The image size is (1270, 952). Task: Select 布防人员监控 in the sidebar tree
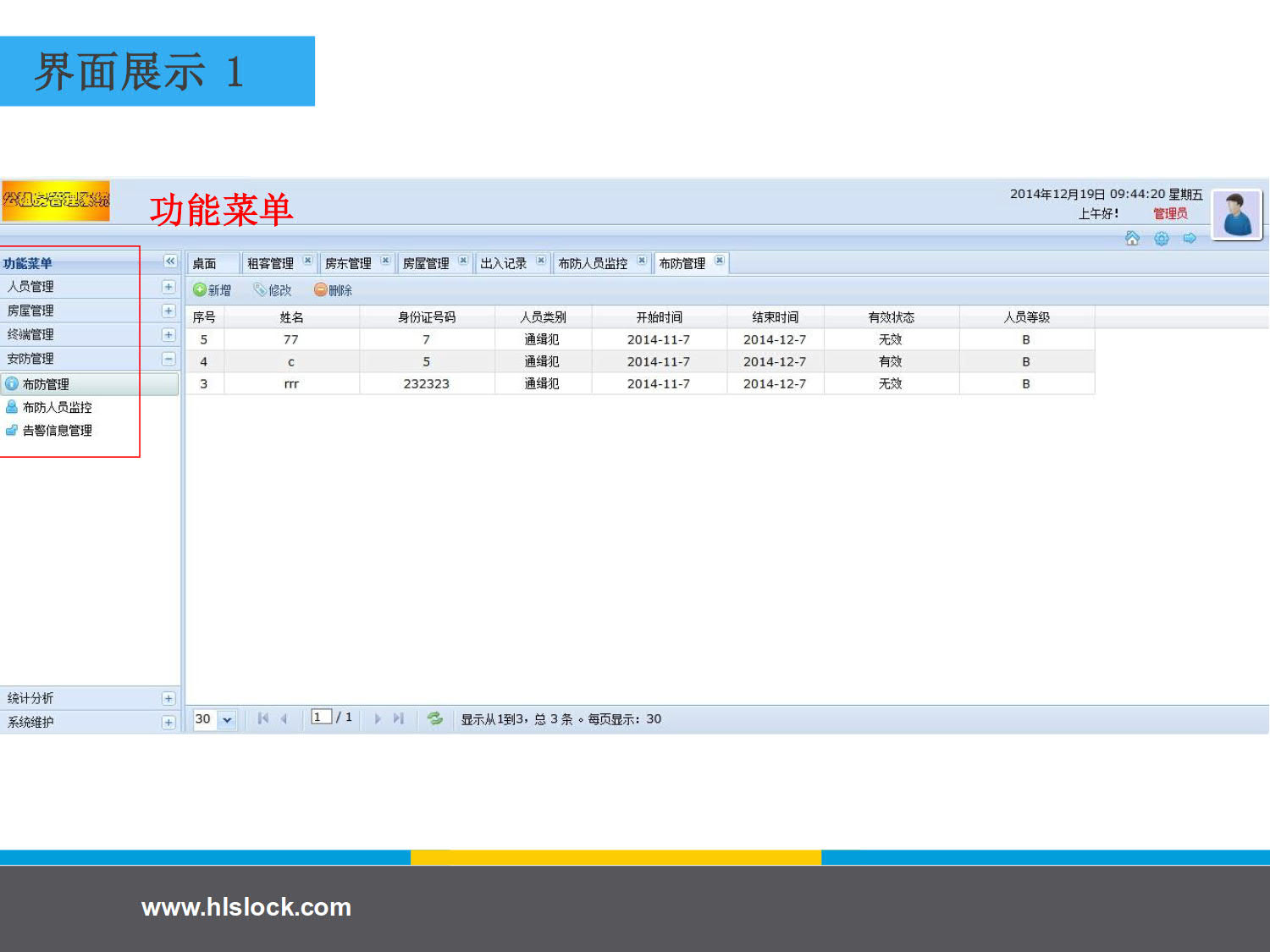[x=57, y=407]
